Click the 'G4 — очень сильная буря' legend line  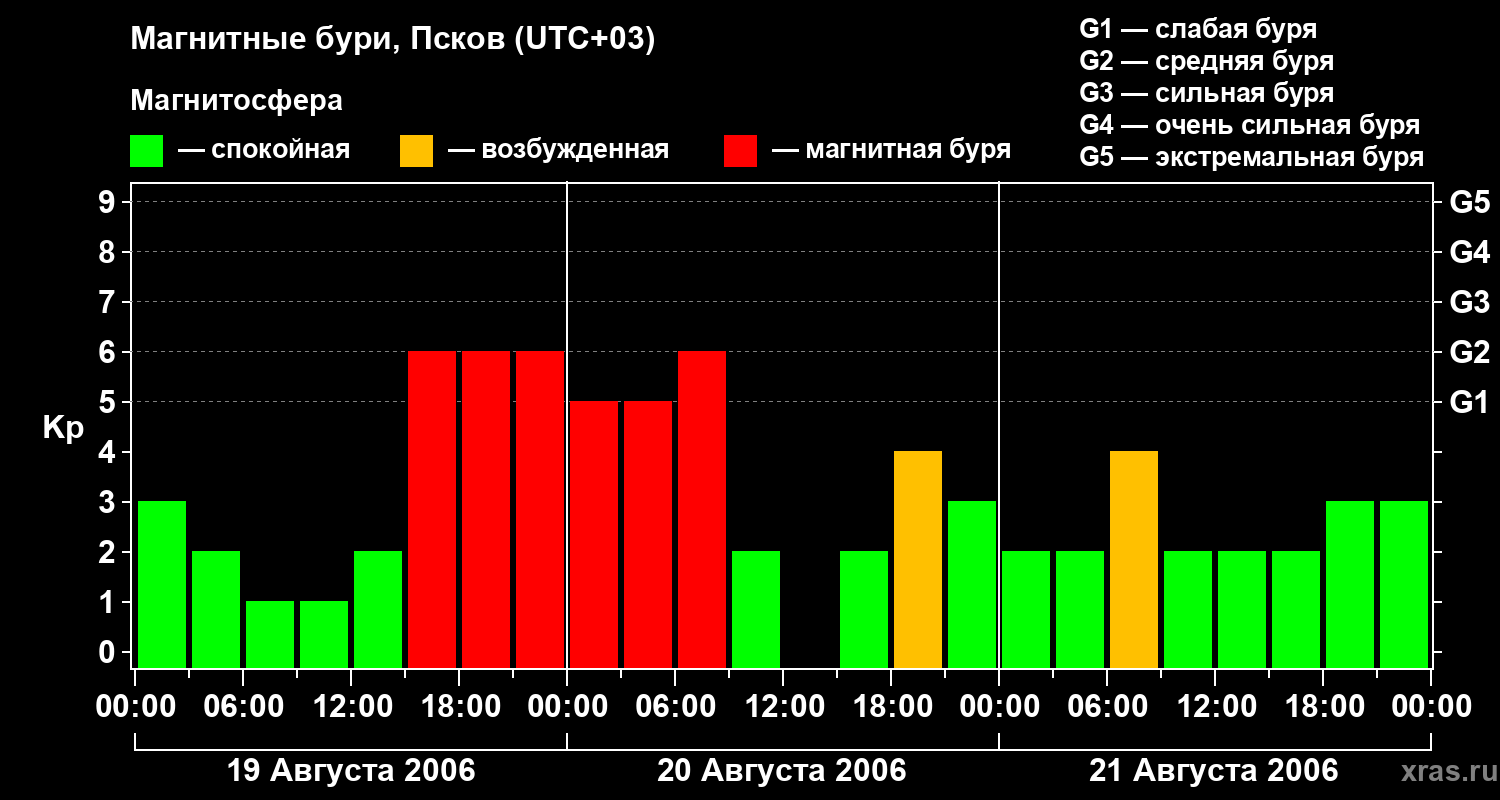tap(1249, 125)
